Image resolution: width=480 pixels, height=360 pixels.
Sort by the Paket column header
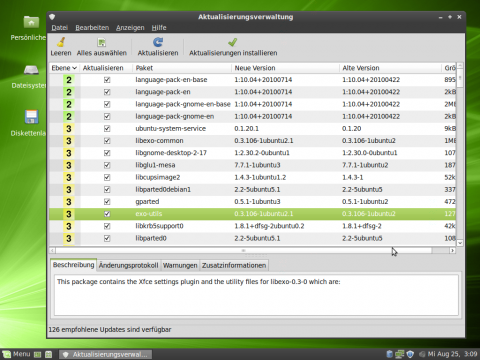coord(182,68)
